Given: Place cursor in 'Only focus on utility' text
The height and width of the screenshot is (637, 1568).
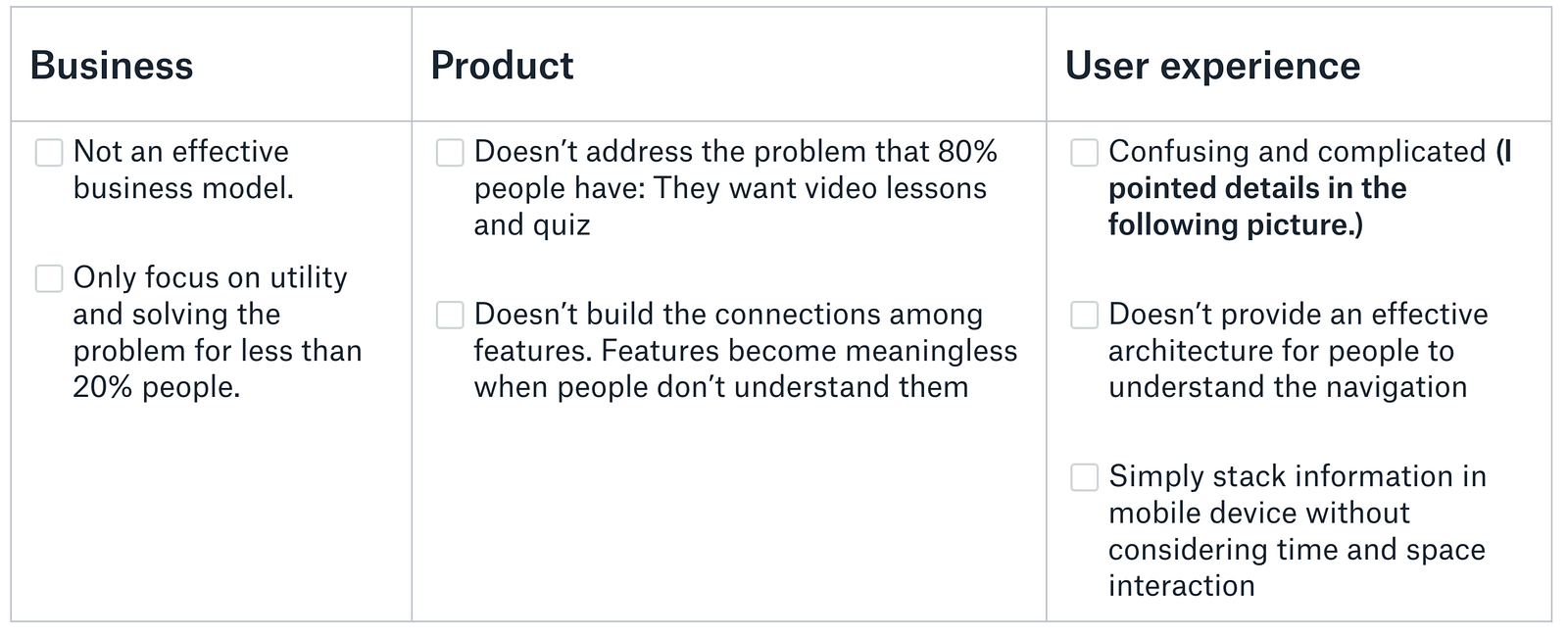Looking at the screenshot, I should pos(210,278).
